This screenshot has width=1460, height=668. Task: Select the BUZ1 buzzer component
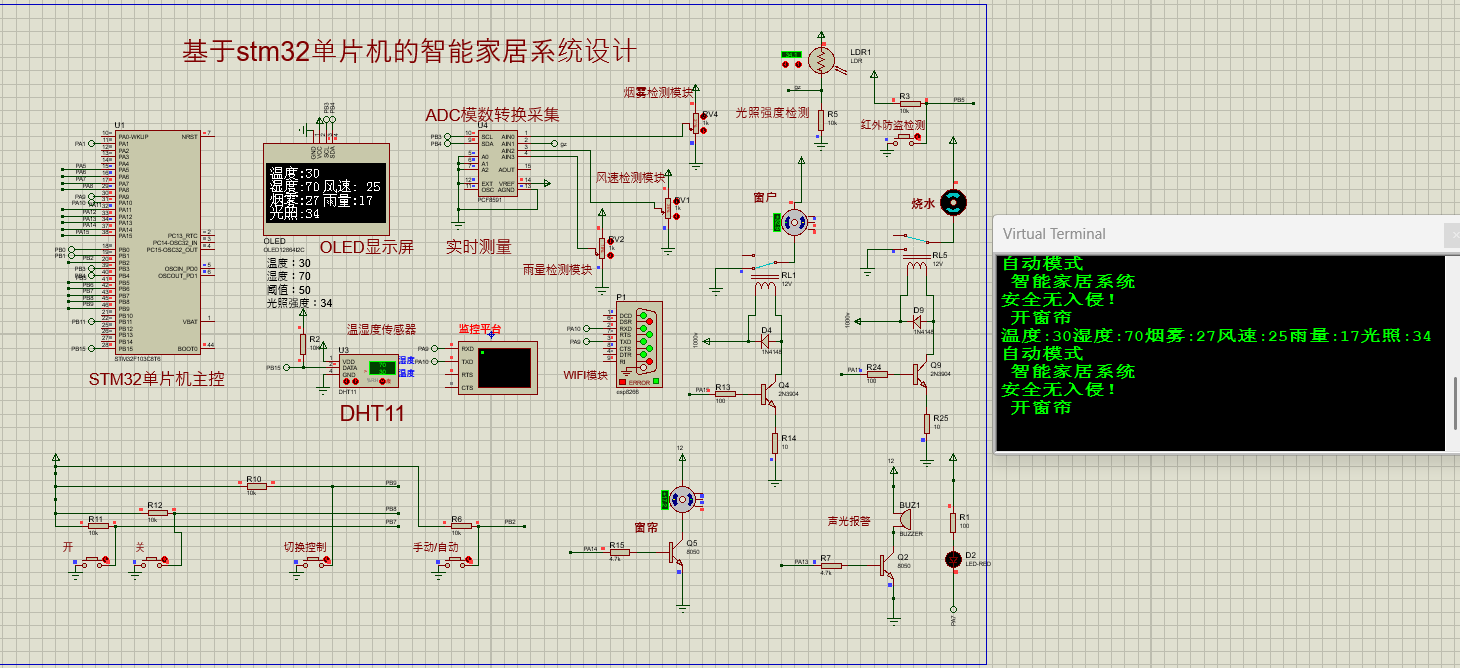pos(906,518)
